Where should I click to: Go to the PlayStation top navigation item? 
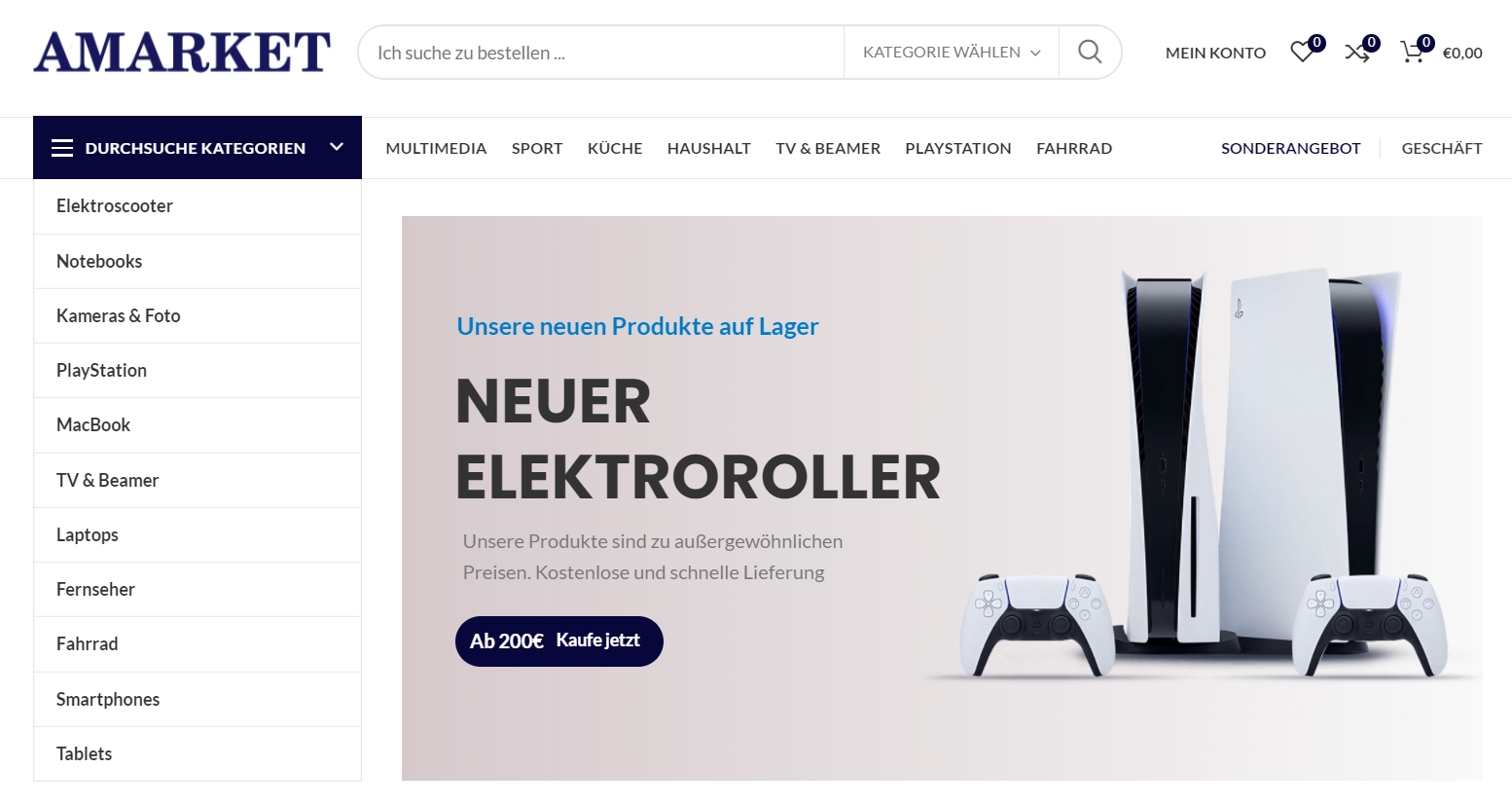[958, 148]
